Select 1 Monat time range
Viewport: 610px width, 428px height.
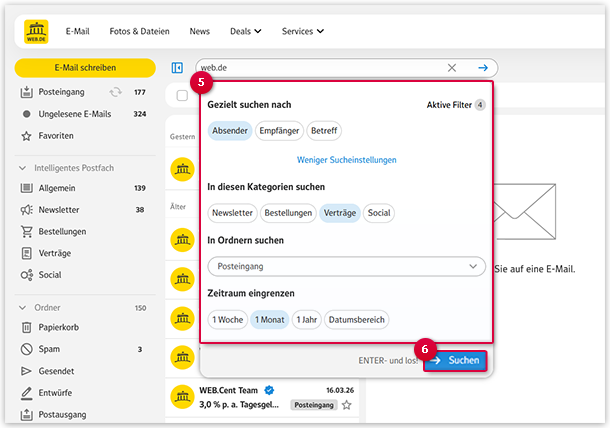[270, 320]
